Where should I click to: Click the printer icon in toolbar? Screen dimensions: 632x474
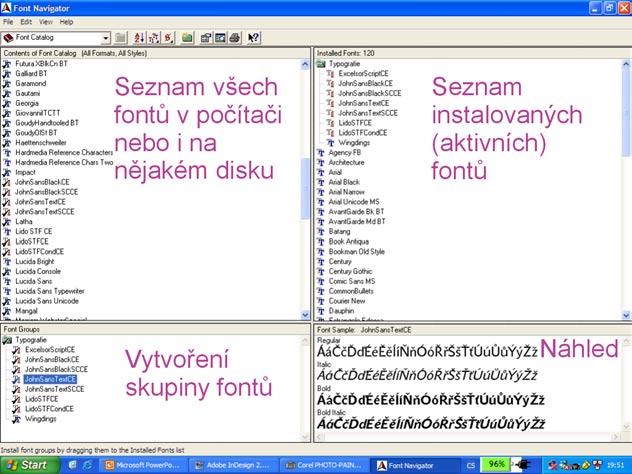coord(235,38)
